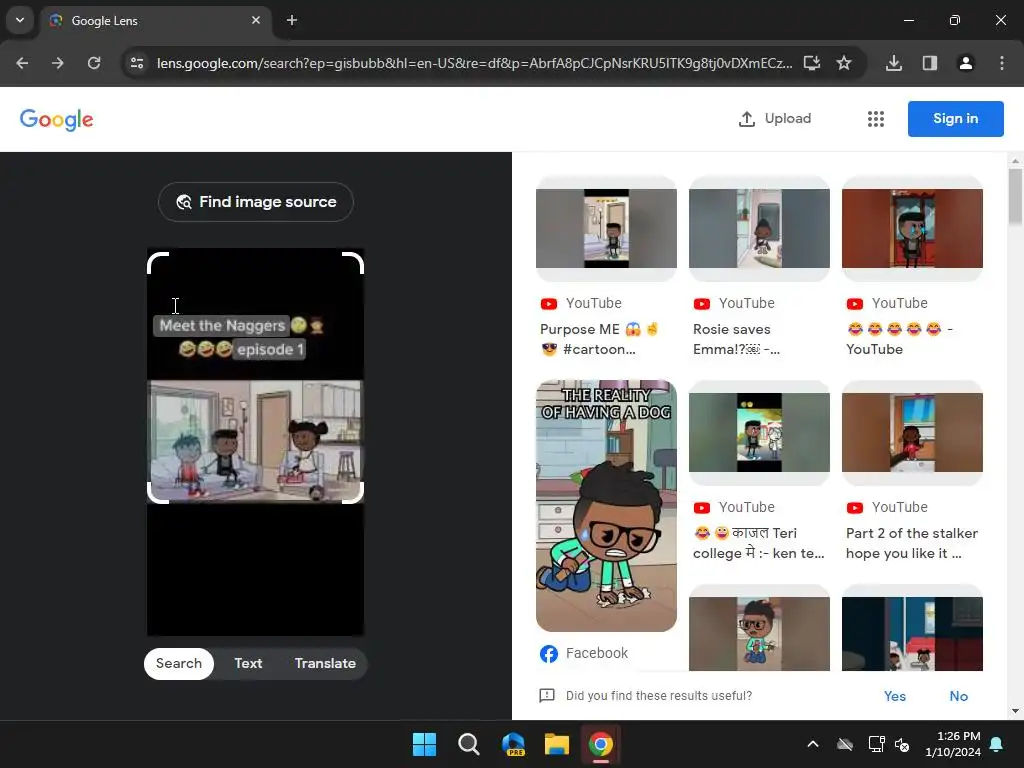
Task: Open 'Purpose ME' YouTube result thumbnail
Action: pos(606,229)
